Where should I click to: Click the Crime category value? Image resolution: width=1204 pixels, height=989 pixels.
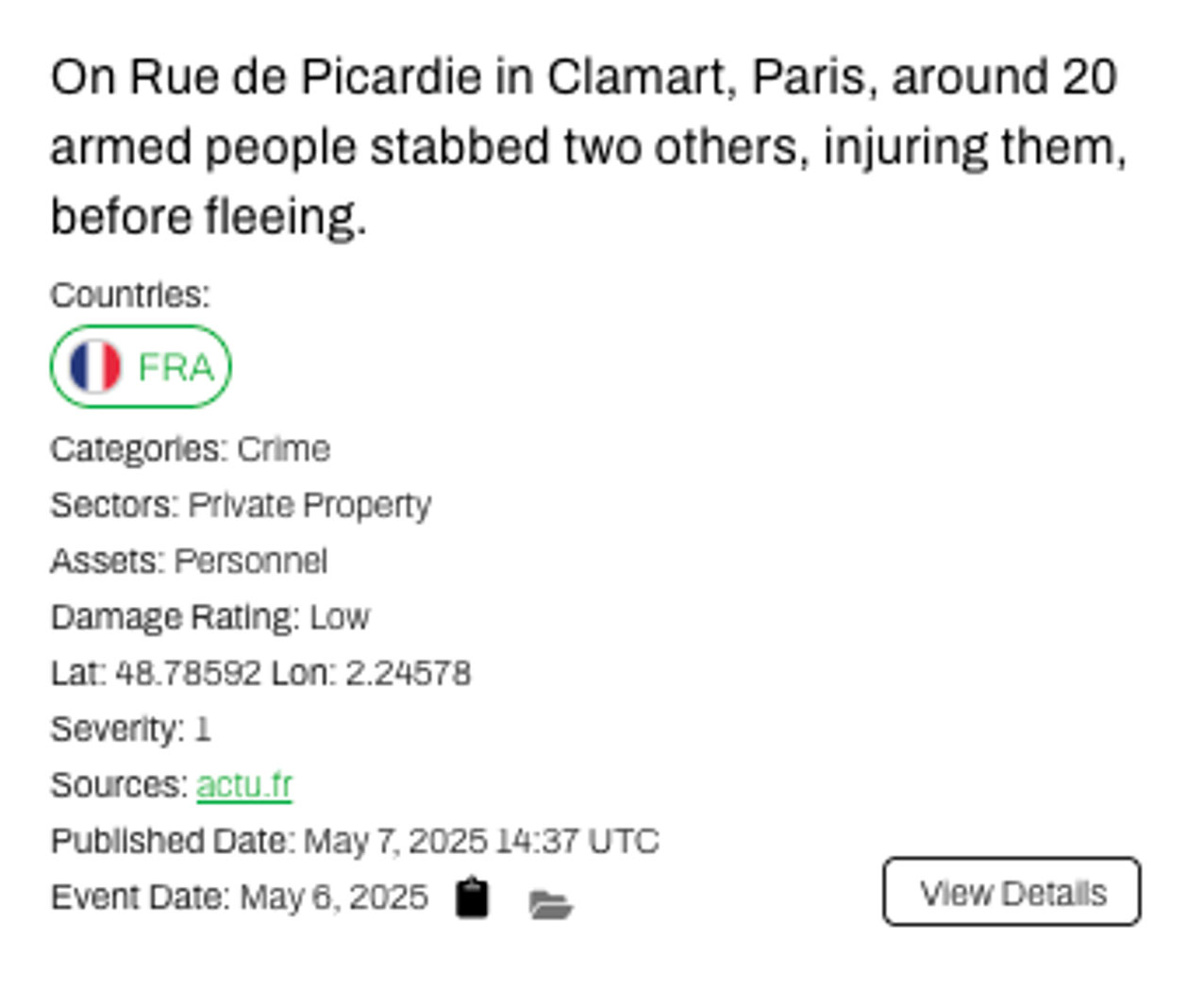[x=283, y=449]
